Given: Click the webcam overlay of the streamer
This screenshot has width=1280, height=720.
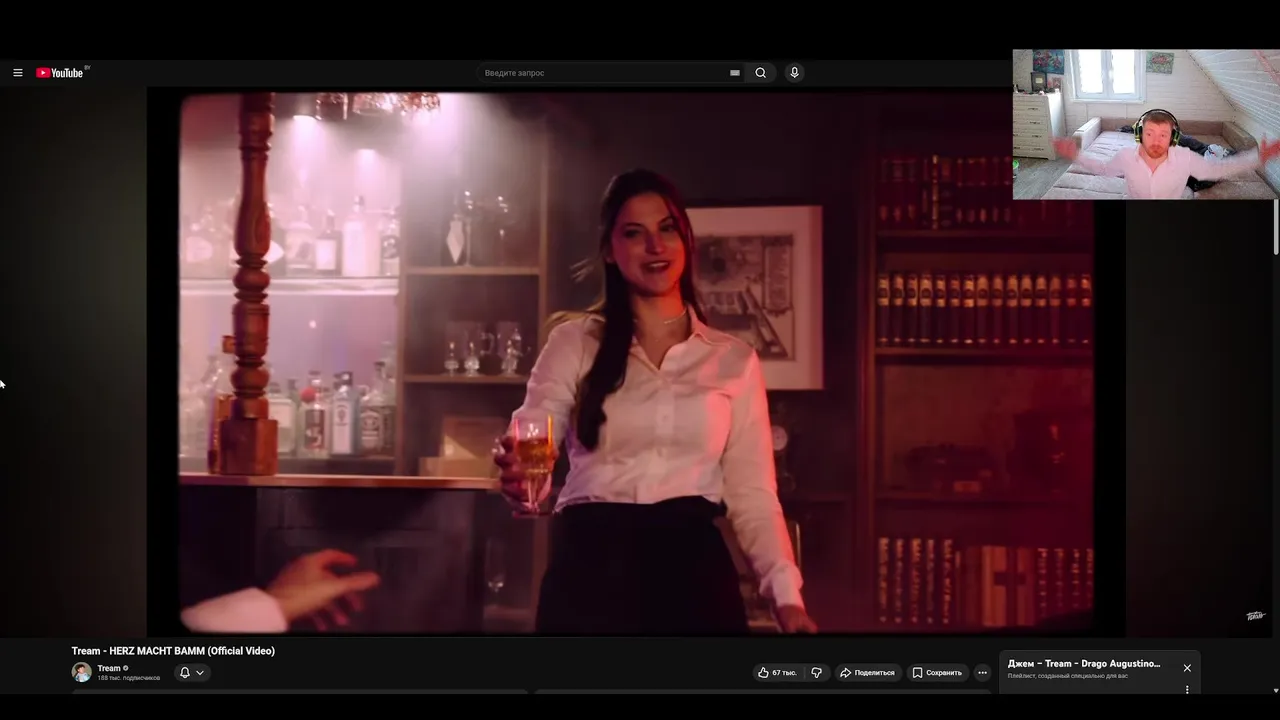Looking at the screenshot, I should pos(1146,124).
